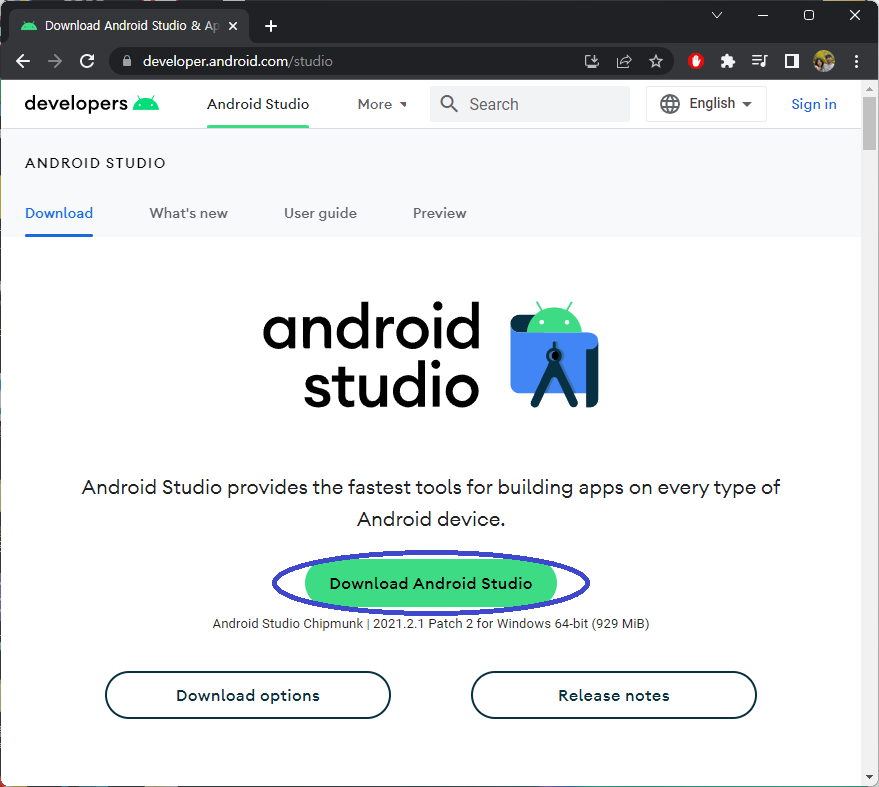This screenshot has width=879, height=787.
Task: Open the tab search chevron
Action: click(x=717, y=15)
